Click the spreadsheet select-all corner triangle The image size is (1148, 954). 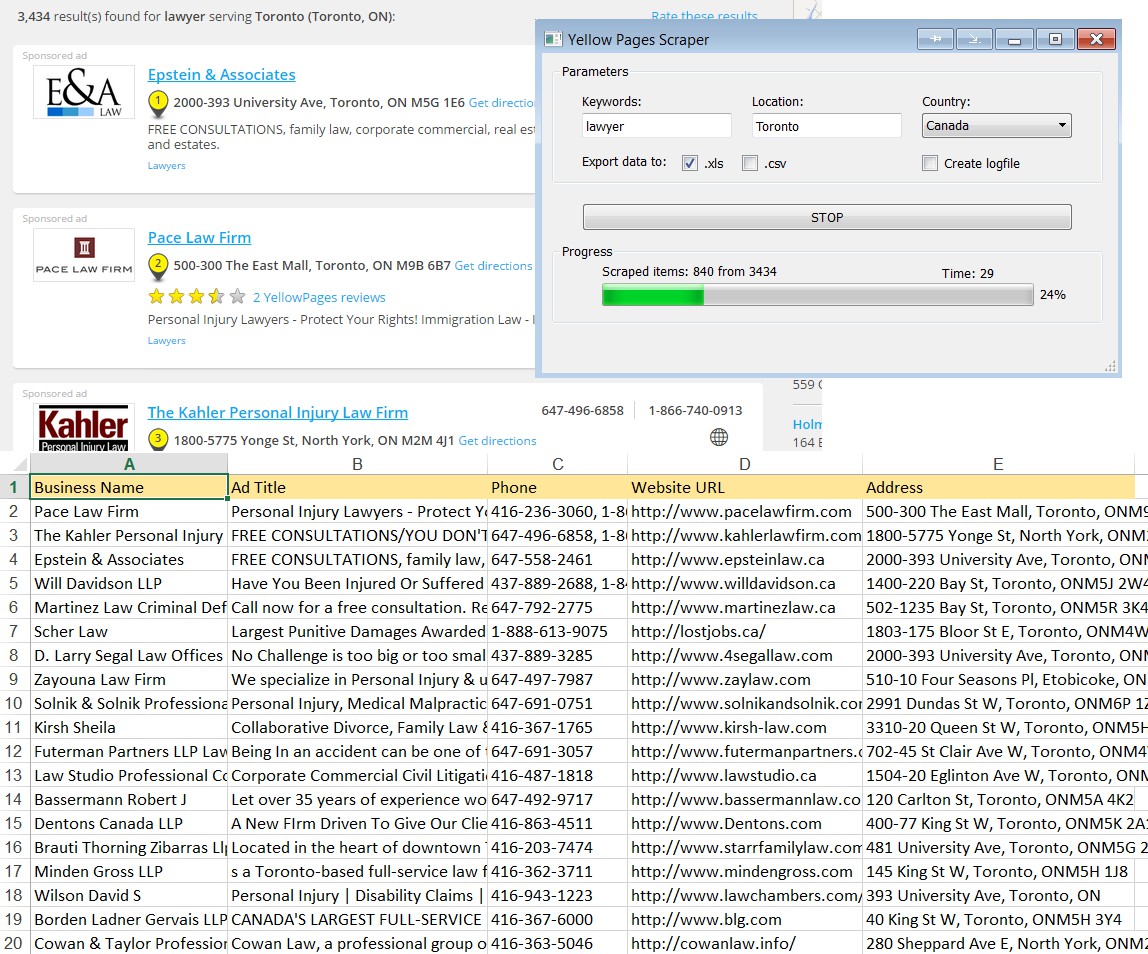click(x=20, y=464)
